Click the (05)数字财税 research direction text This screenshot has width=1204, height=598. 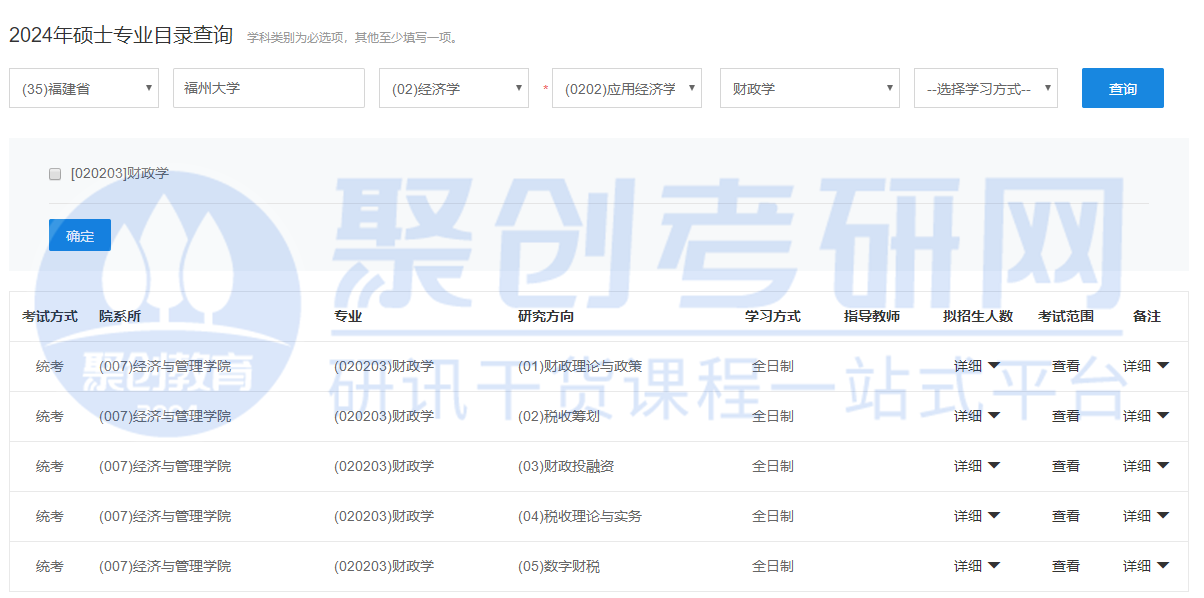(x=559, y=566)
